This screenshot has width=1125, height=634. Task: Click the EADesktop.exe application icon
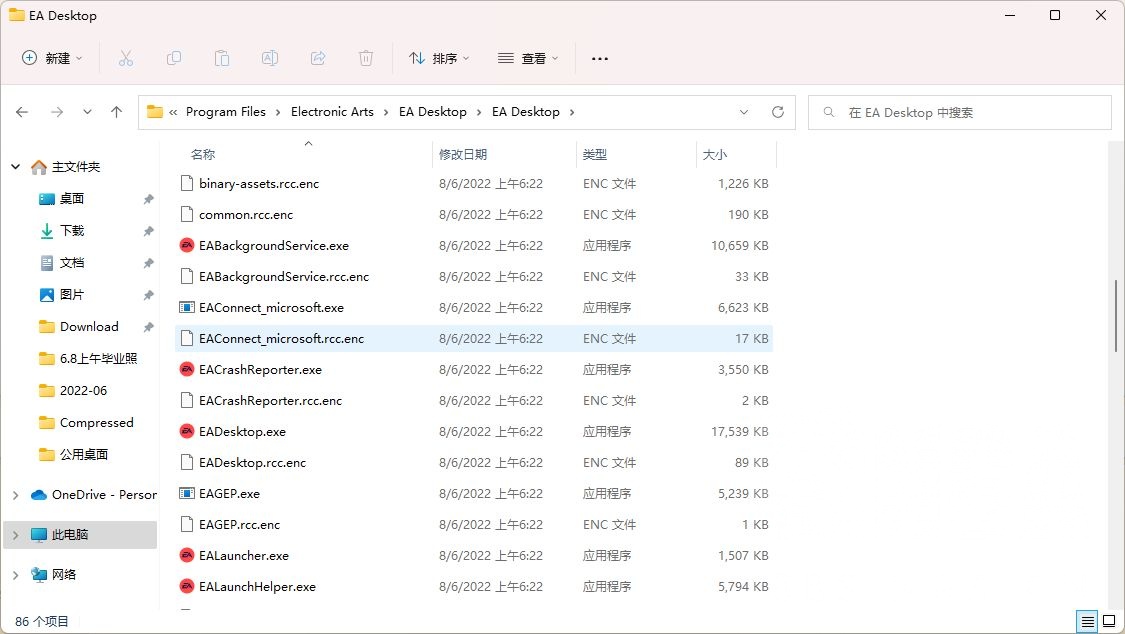click(186, 431)
